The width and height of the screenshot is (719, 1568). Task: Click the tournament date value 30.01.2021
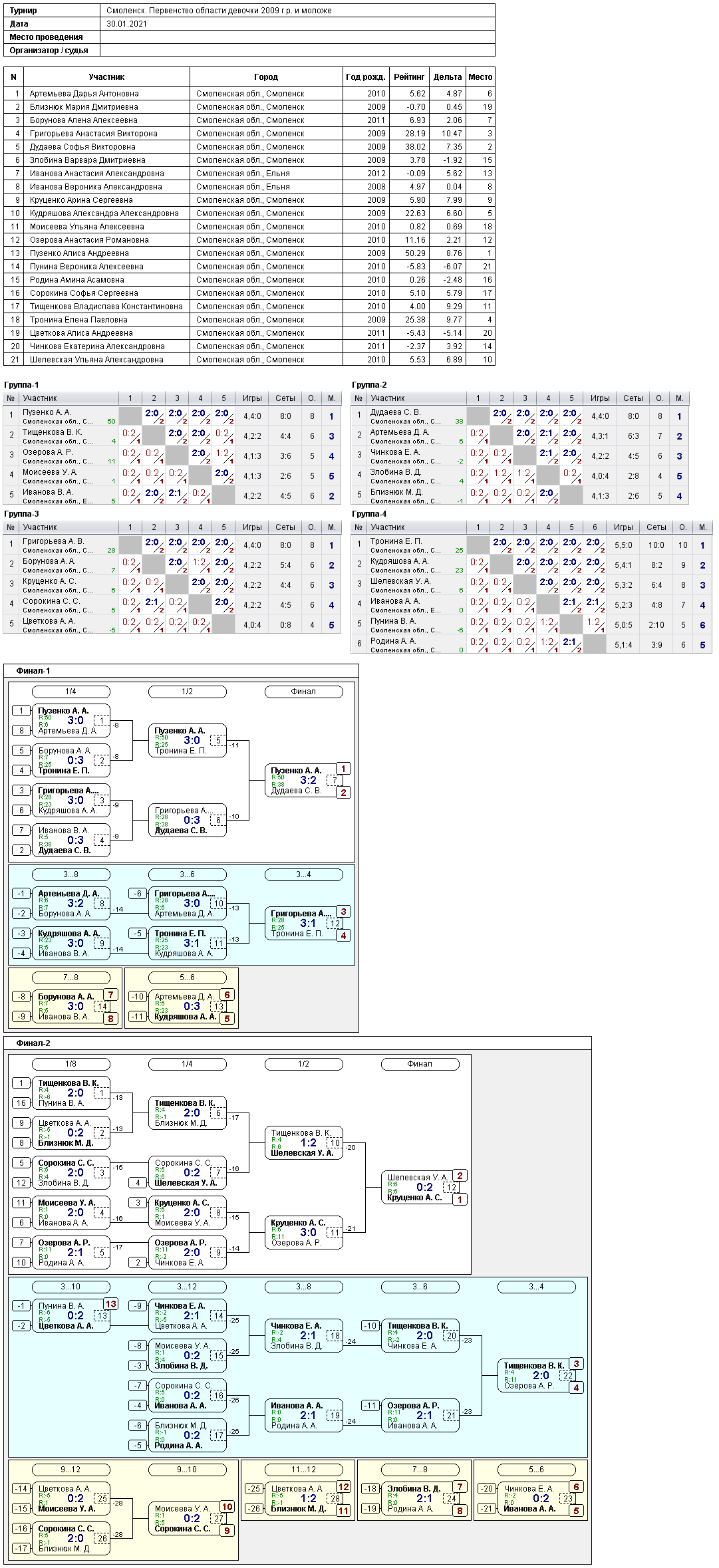click(127, 24)
